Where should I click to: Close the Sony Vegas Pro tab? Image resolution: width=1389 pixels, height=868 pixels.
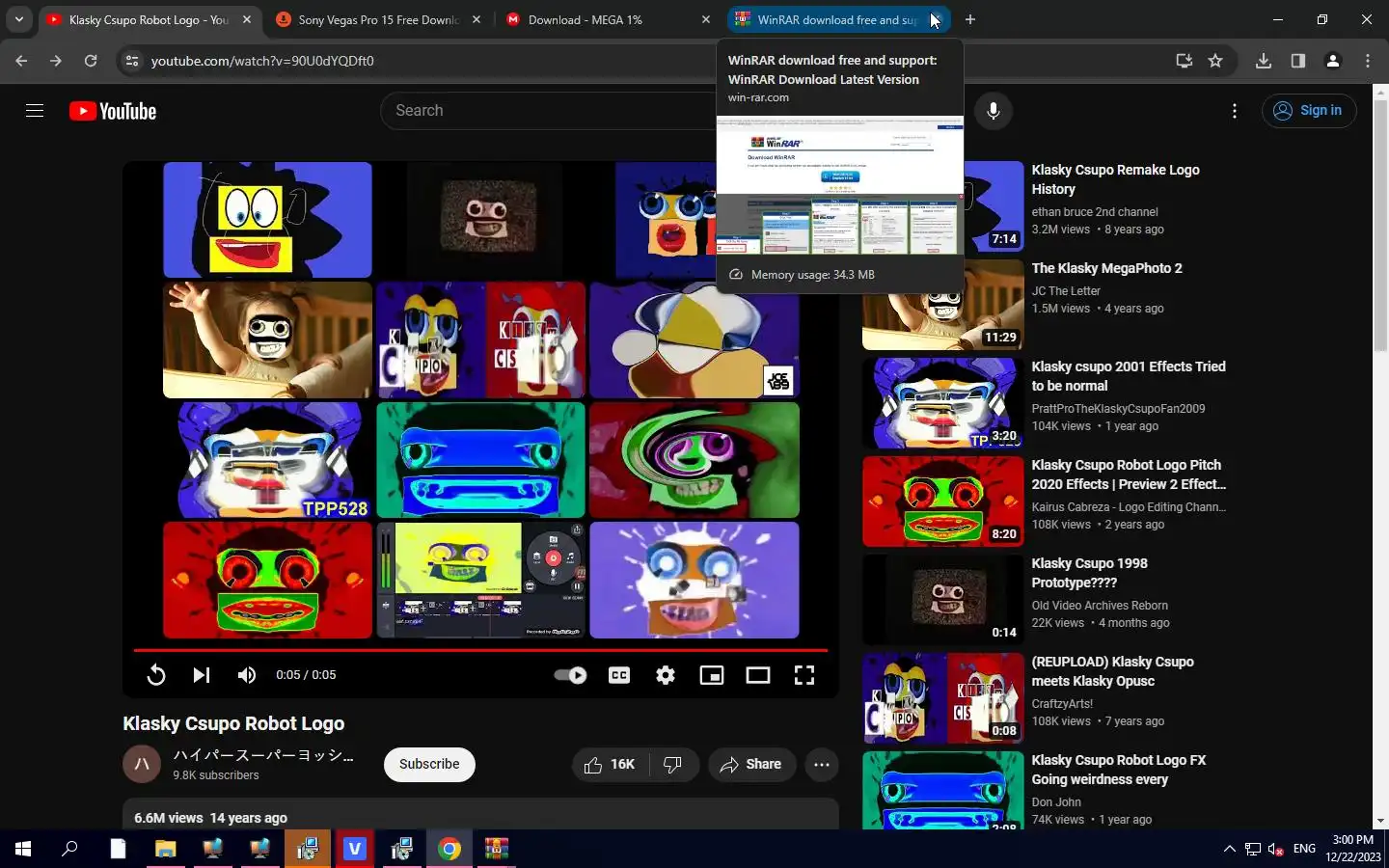[x=477, y=19]
